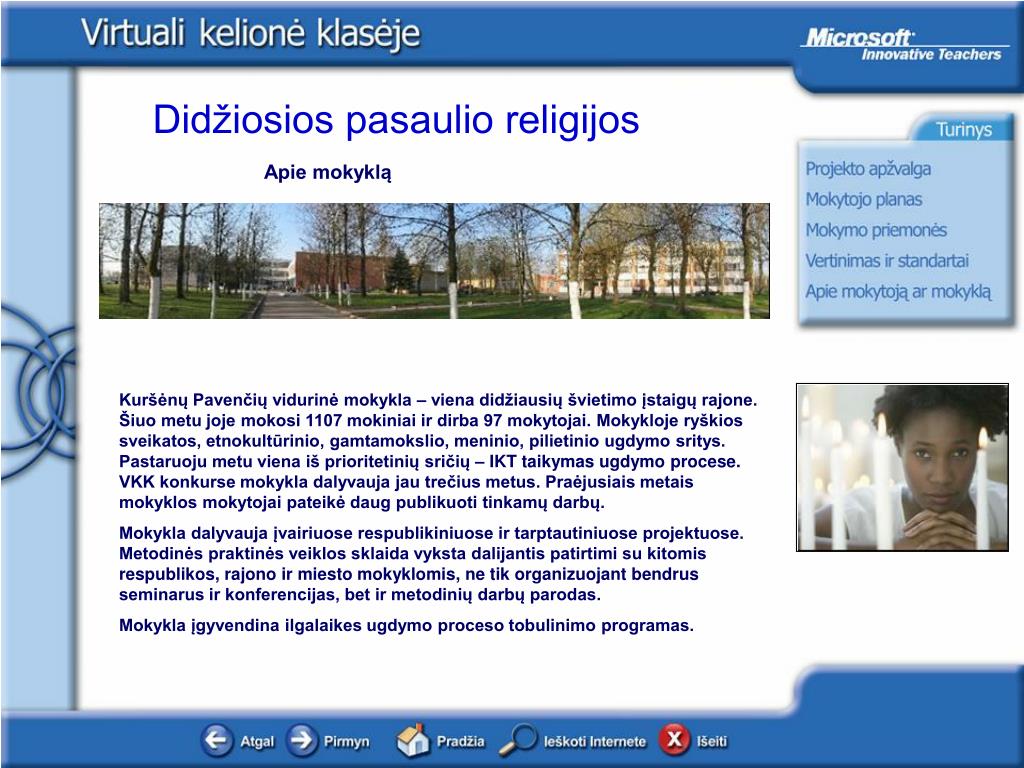Click the back arrow icon beside Atgal

(216, 740)
